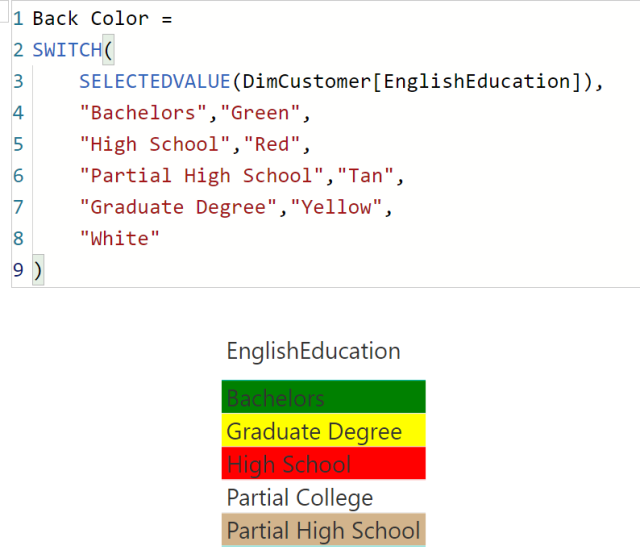Click the SELECTEDVALUE function name
Screen dimensions: 640x554
(155, 81)
